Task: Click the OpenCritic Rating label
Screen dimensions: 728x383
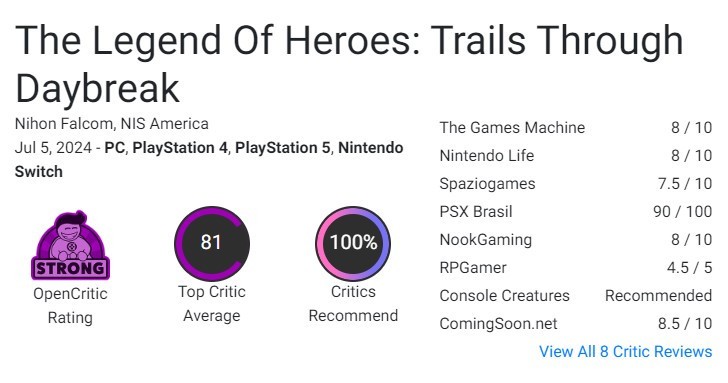Action: tap(70, 305)
